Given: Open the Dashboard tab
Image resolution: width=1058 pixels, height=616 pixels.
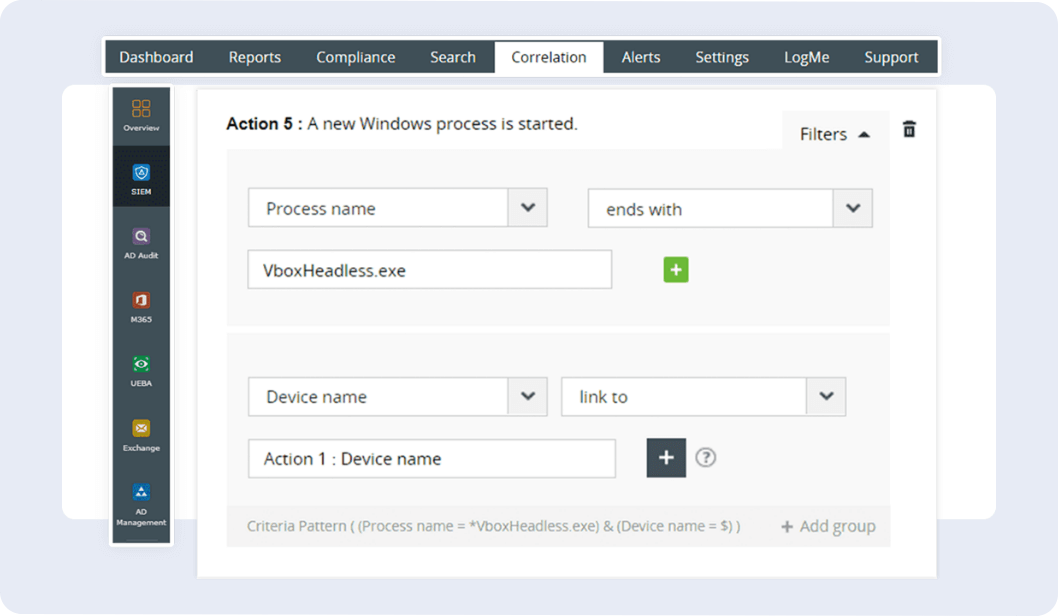Looking at the screenshot, I should [x=156, y=57].
